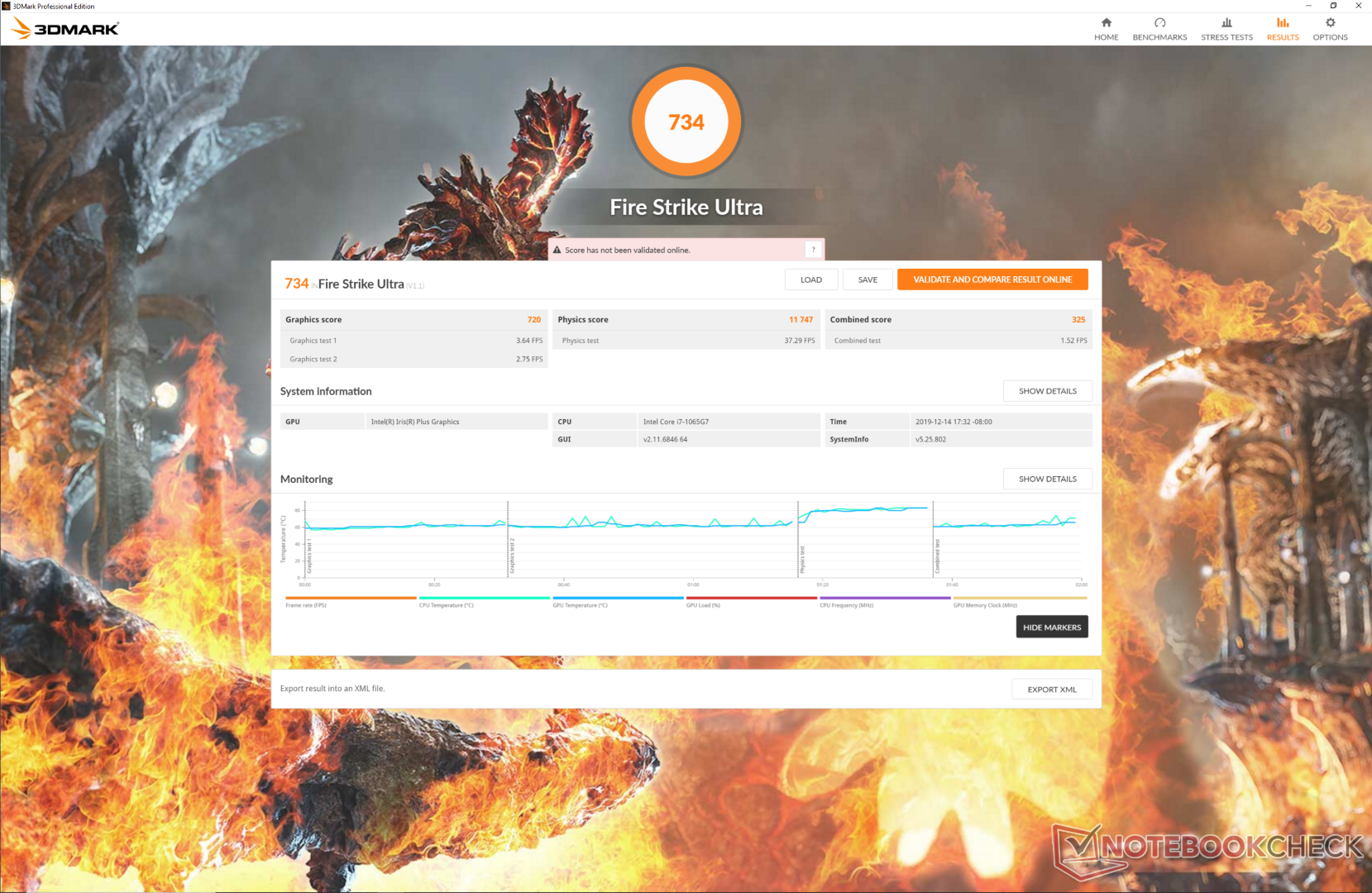This screenshot has height=893, width=1372.
Task: Show details for Monitoring section
Action: 1048,479
